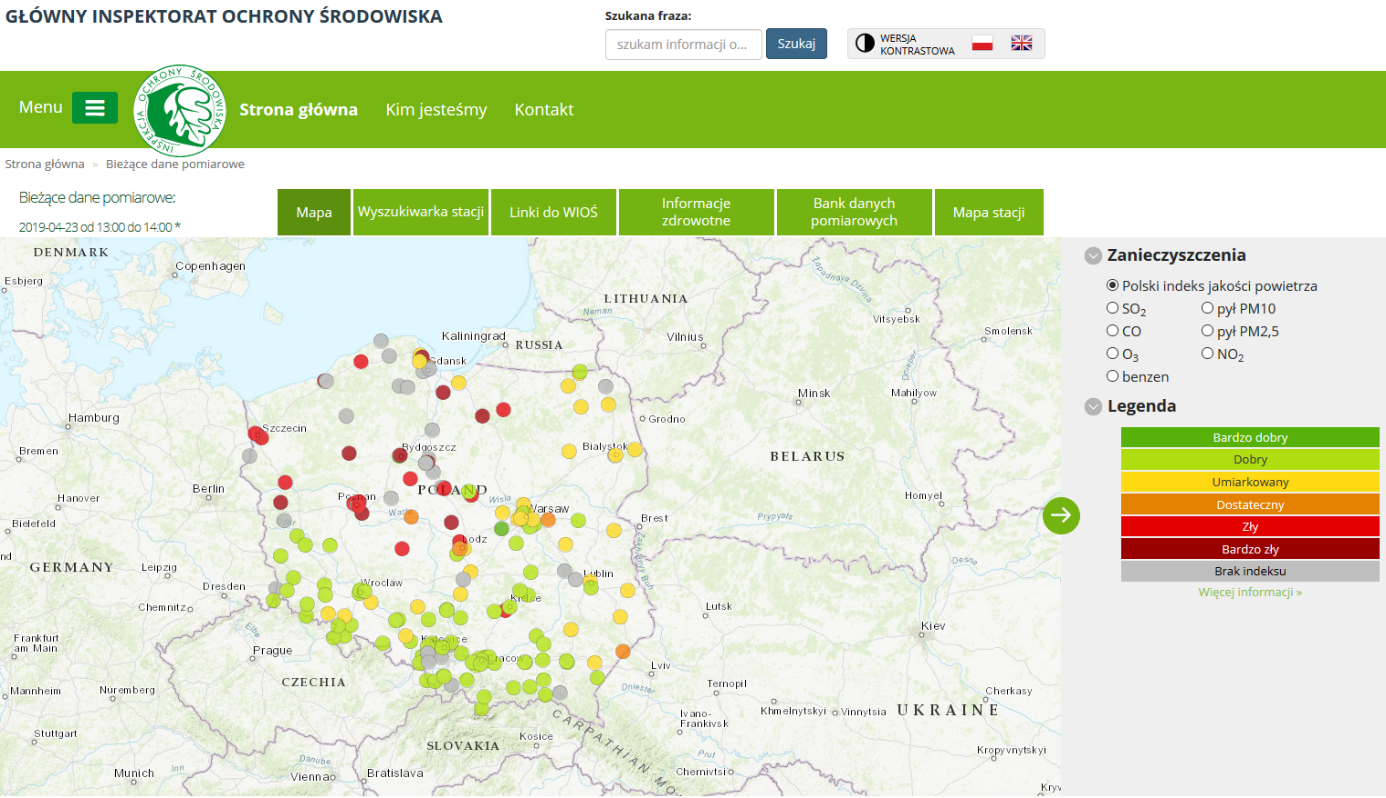Screen dimensions: 1386x798
Task: Follow the Więcej informacji link
Action: (x=1250, y=592)
